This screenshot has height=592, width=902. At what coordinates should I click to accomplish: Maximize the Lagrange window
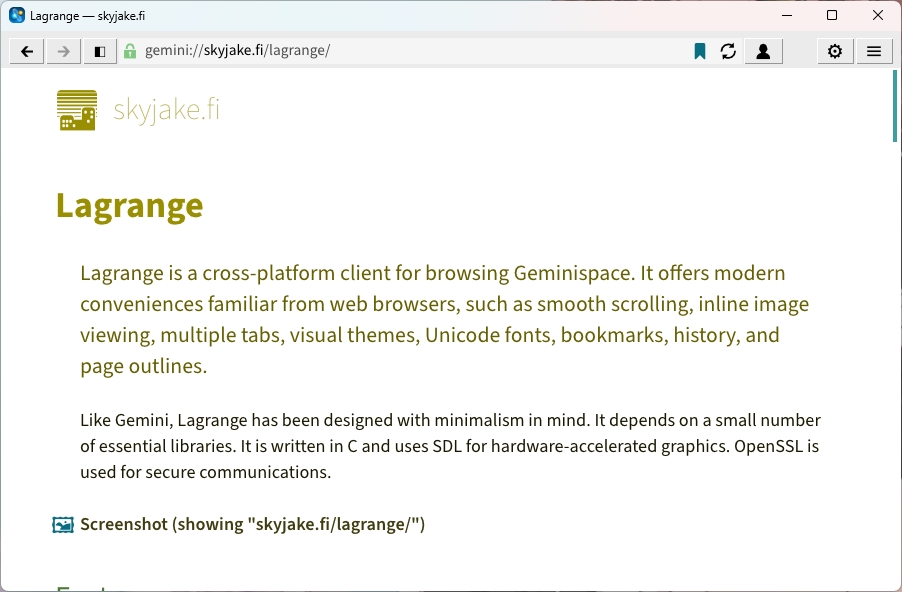click(832, 16)
